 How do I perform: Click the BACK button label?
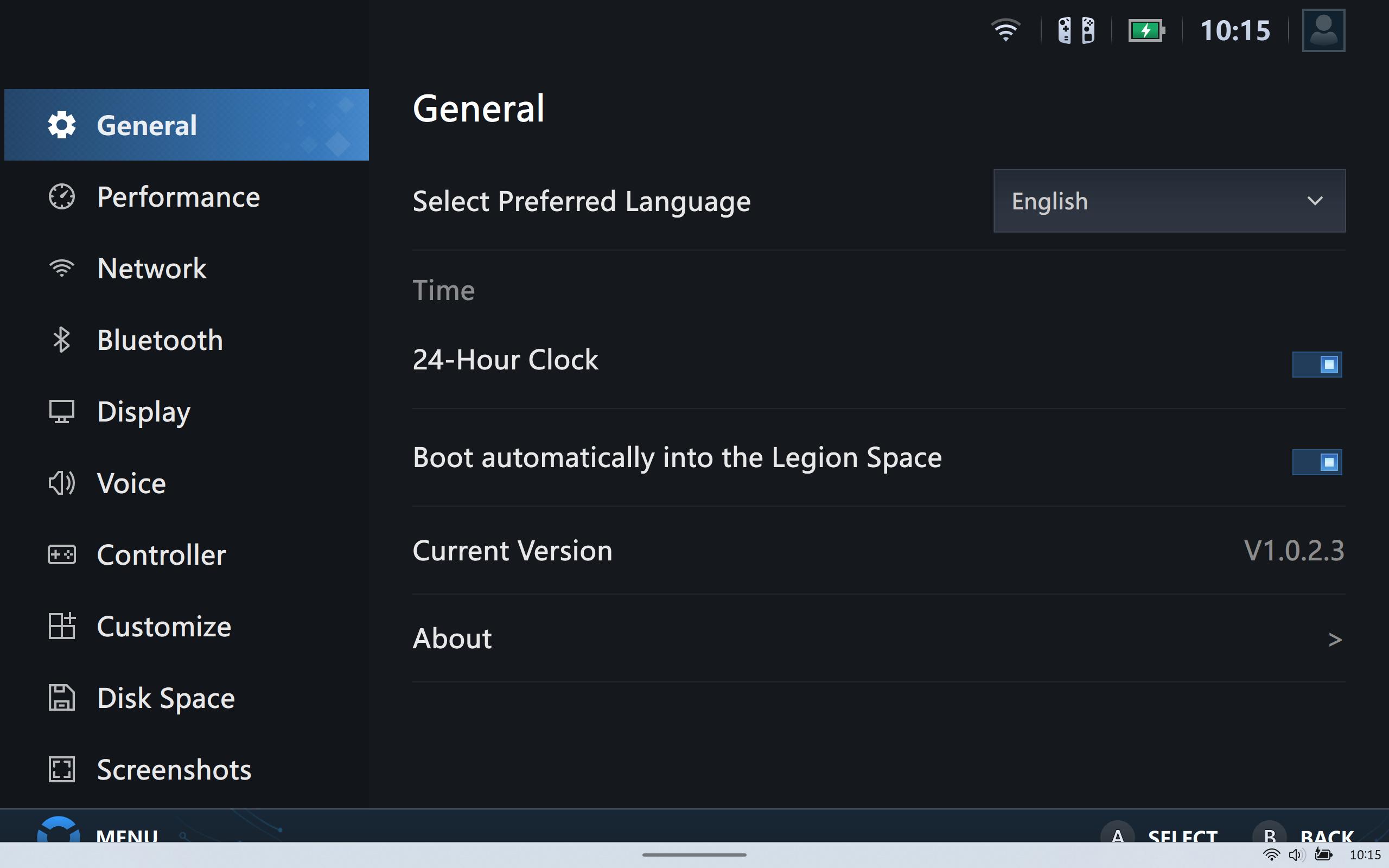[1327, 836]
